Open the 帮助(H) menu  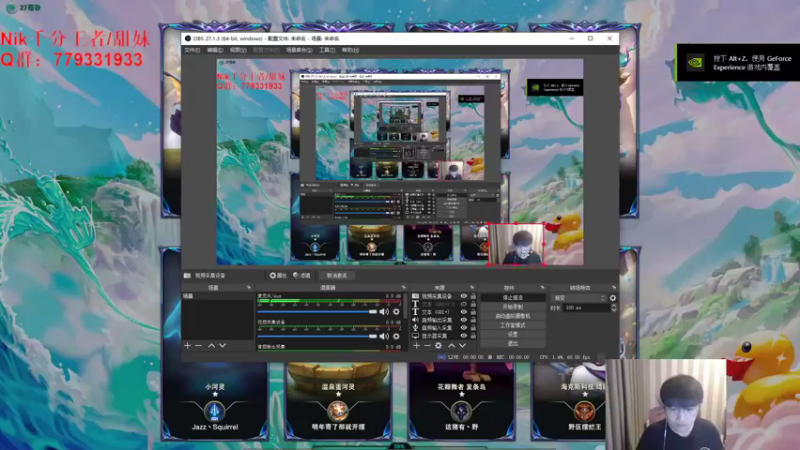[x=350, y=50]
